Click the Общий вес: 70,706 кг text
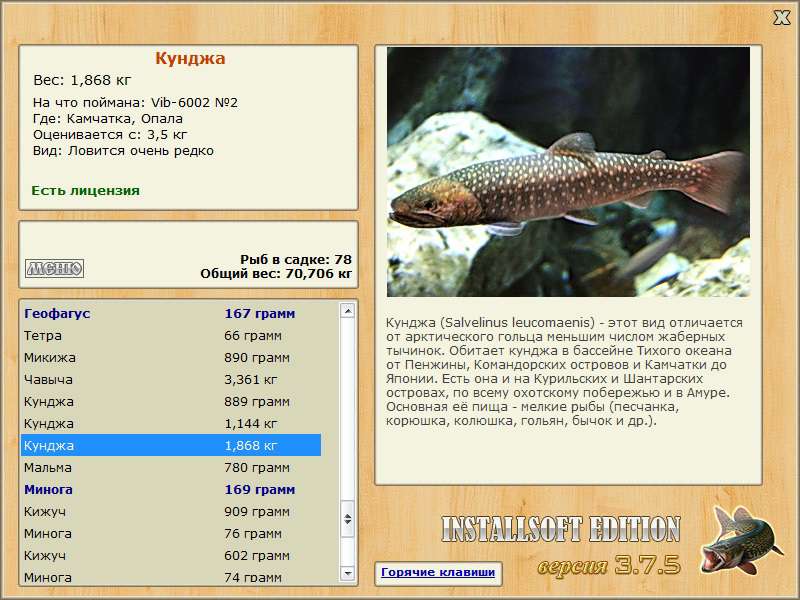Viewport: 800px width, 600px height. [276, 273]
